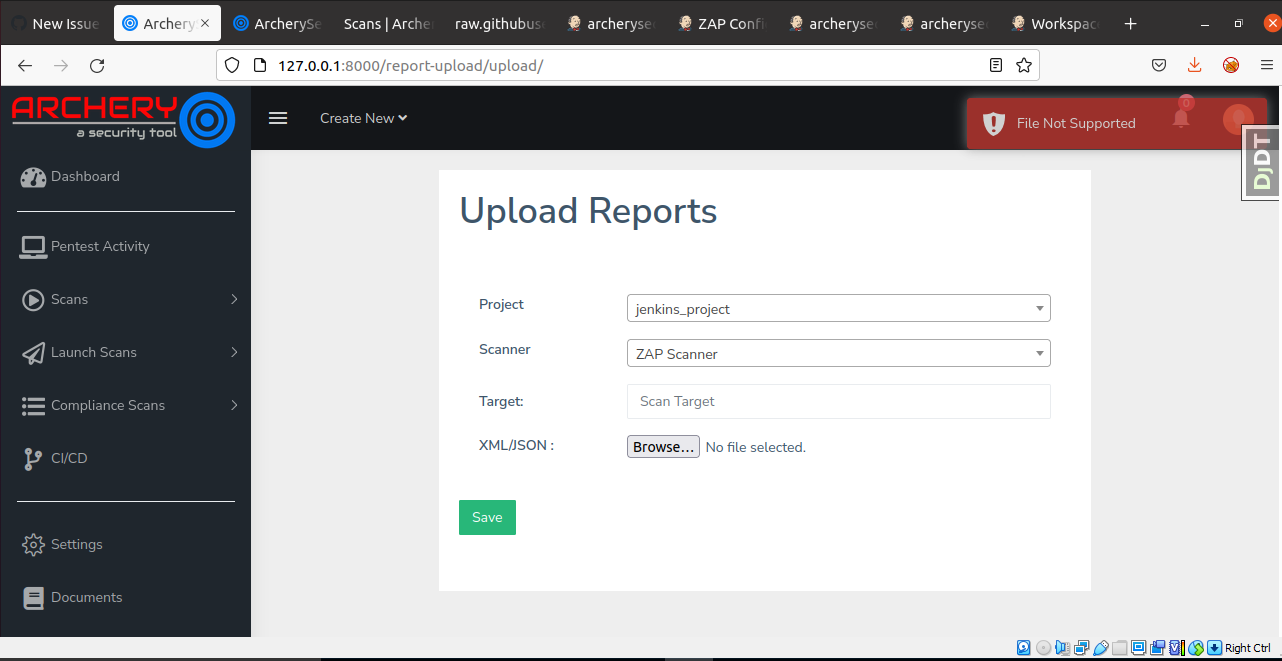The height and width of the screenshot is (661, 1282).
Task: Click the Launch Scans paper-plane icon
Action: 33,352
